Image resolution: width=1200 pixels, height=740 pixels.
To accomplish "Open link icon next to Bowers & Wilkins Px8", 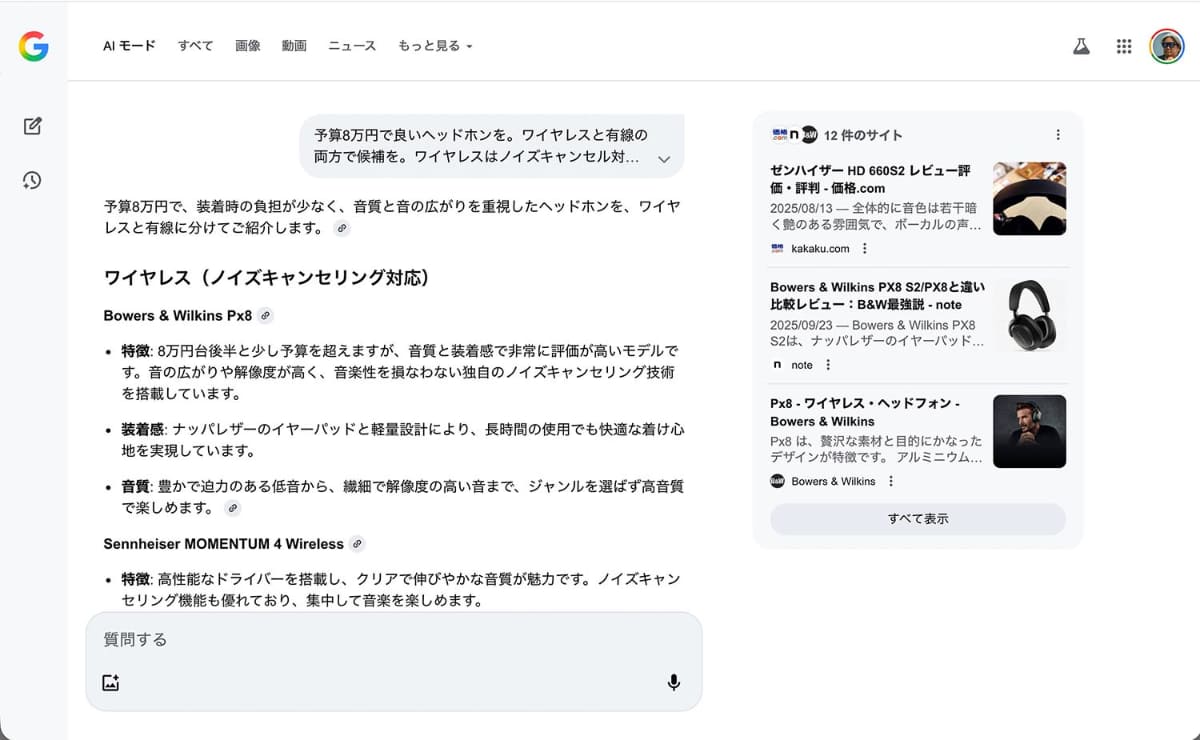I will (x=264, y=315).
